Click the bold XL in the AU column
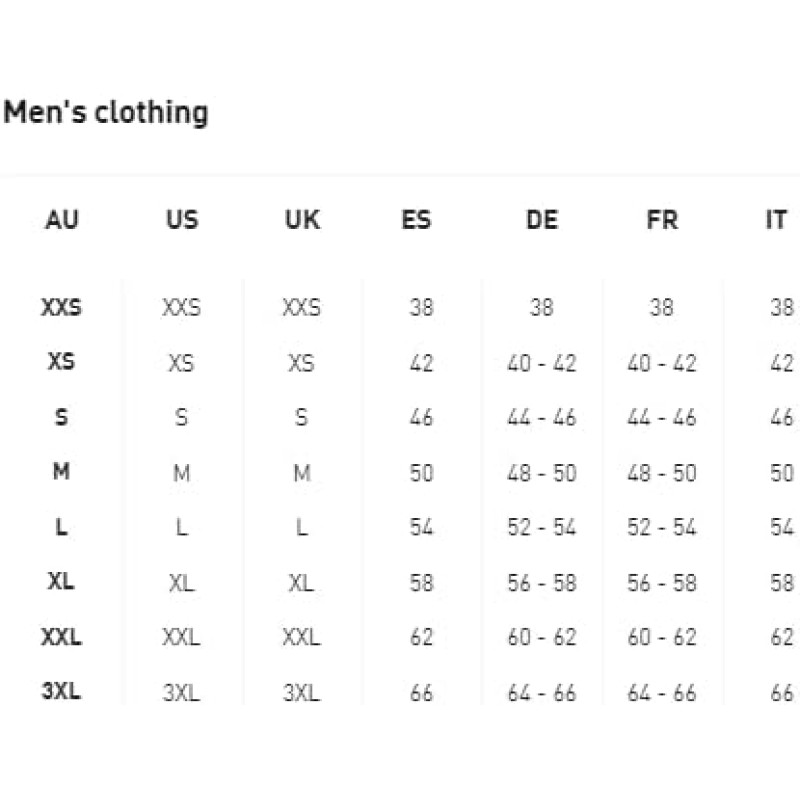This screenshot has height=800, width=800. point(61,582)
